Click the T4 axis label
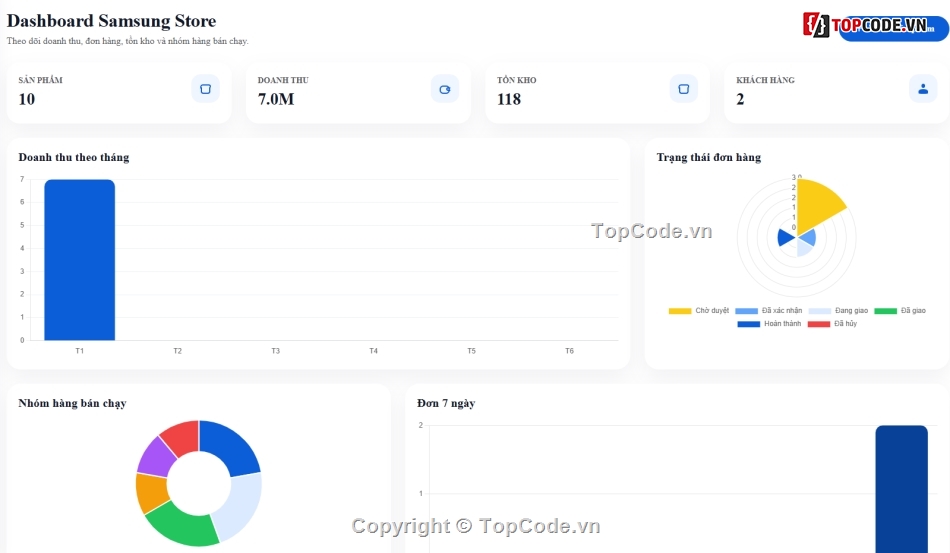Viewport: 950px width, 553px height. click(x=374, y=351)
